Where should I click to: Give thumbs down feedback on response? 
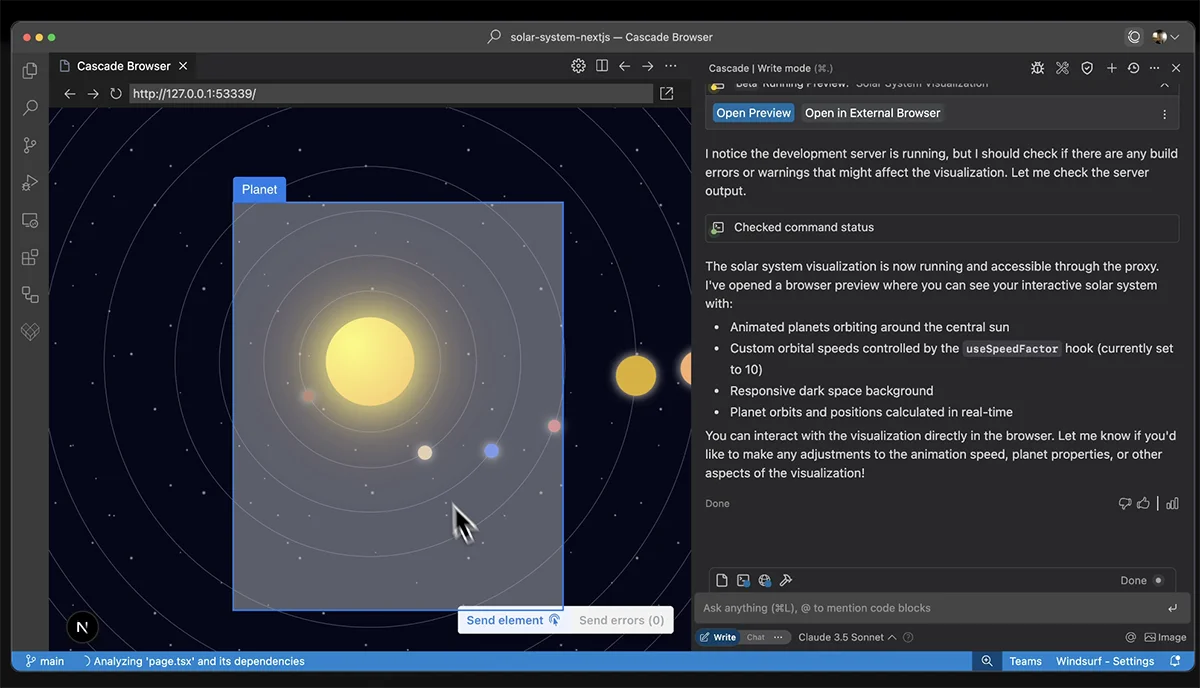1125,504
